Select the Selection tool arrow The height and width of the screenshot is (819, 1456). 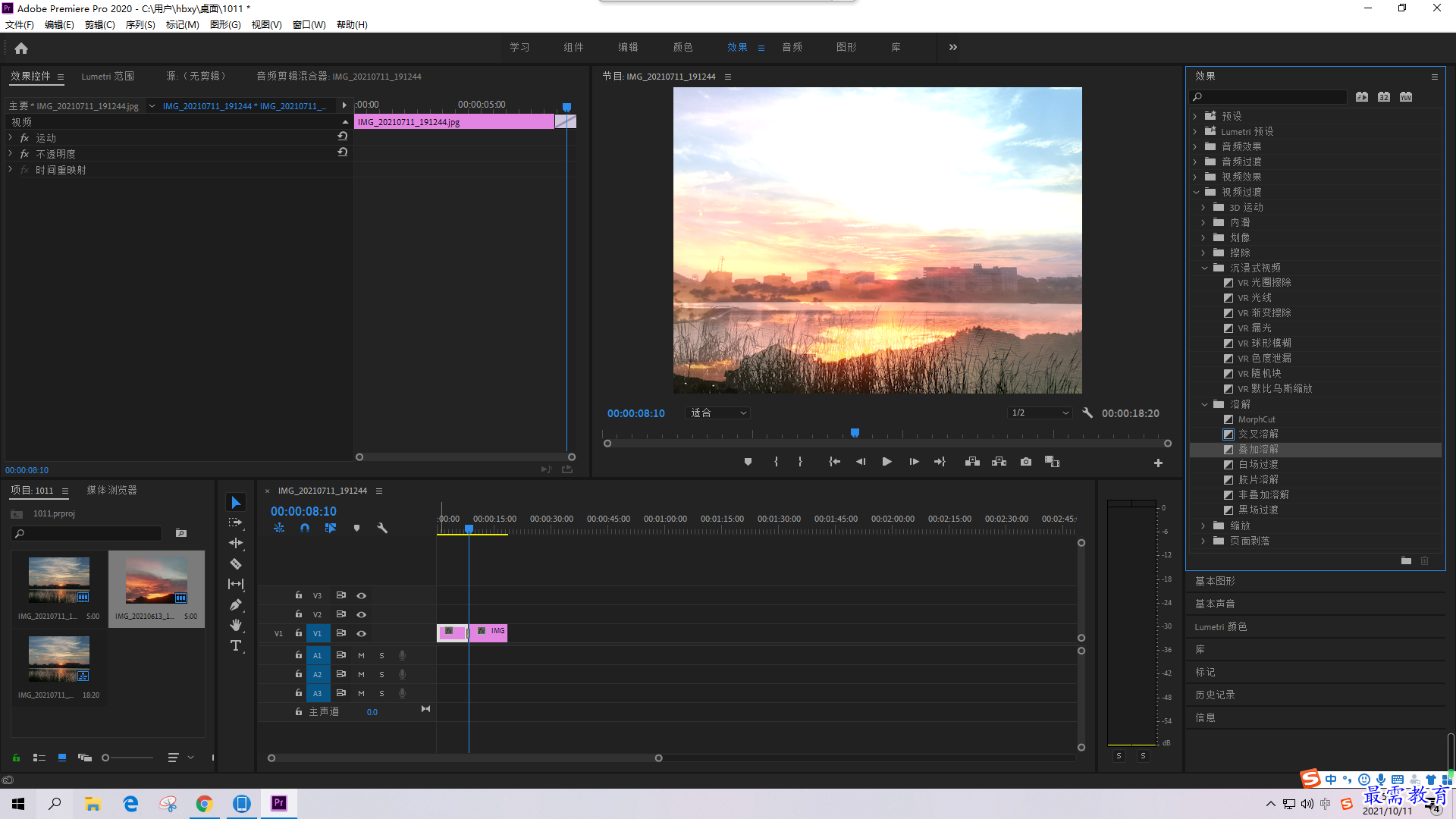(x=236, y=503)
